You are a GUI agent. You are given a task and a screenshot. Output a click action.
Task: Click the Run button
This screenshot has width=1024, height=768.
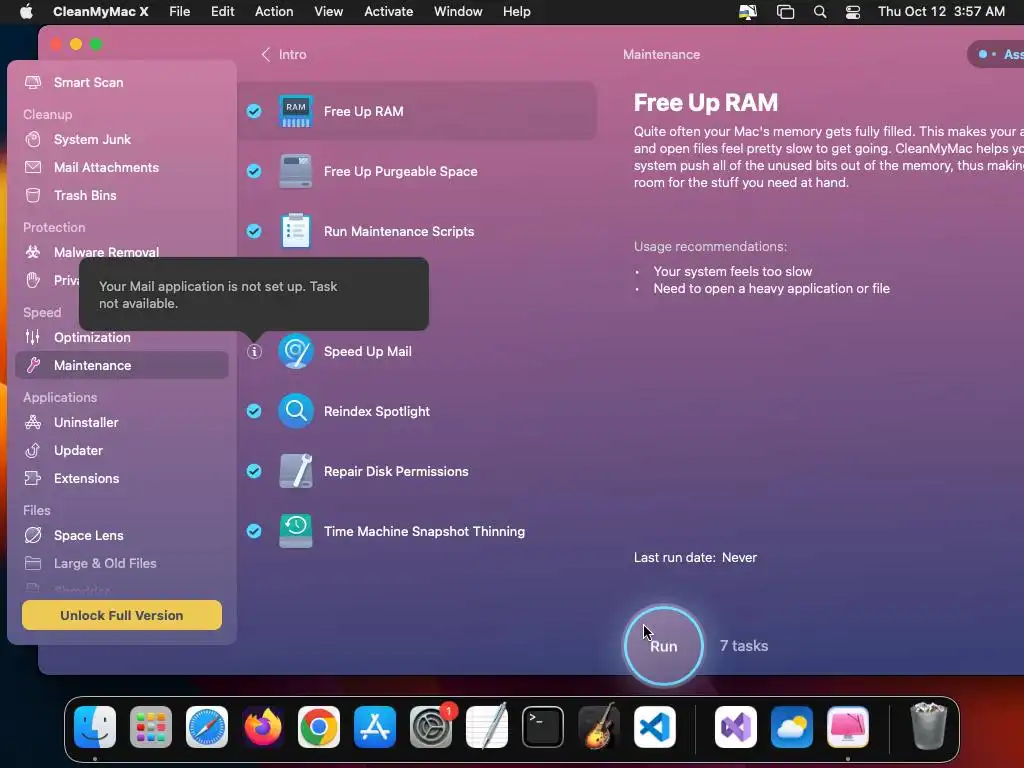(664, 645)
